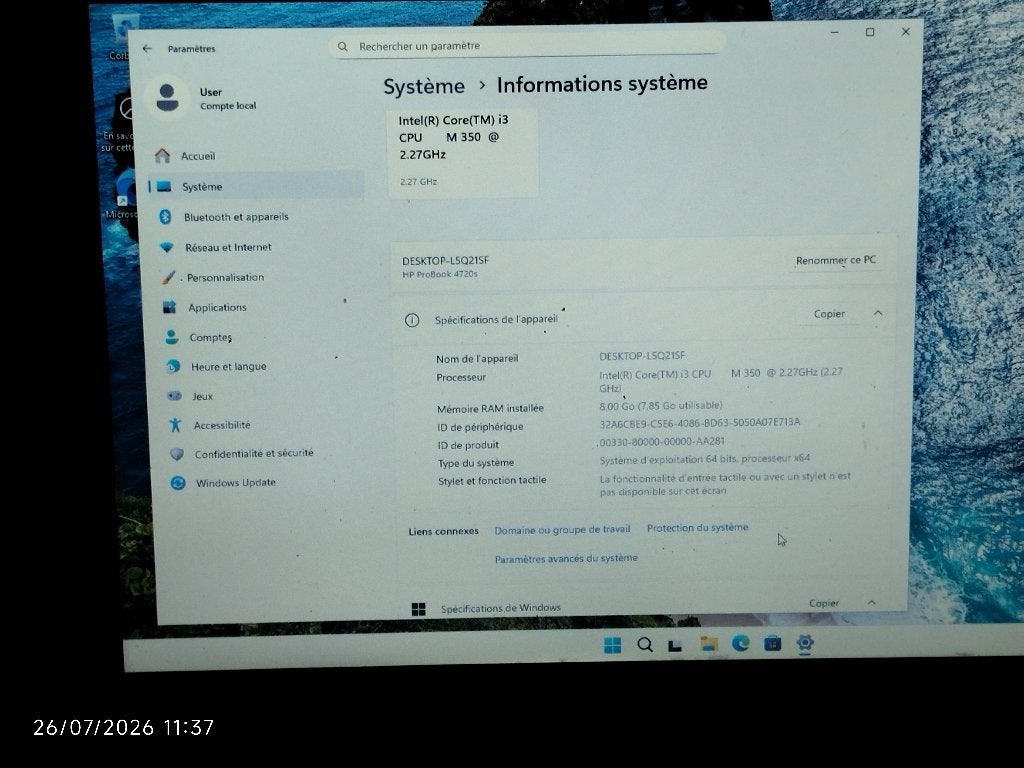Copy device specifications with Copier
Image resolution: width=1024 pixels, height=768 pixels.
[829, 313]
